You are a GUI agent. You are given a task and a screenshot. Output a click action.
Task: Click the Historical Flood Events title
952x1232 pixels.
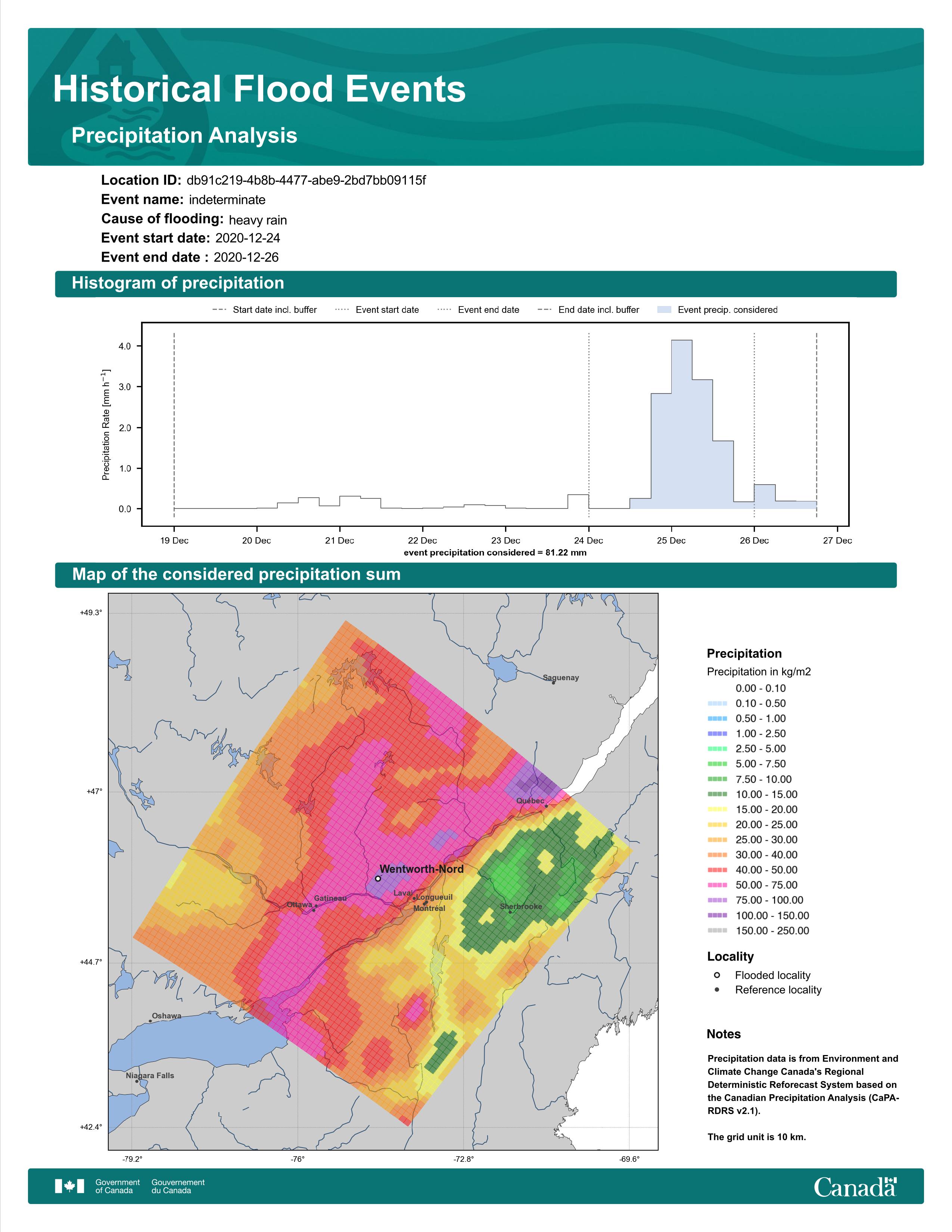click(x=259, y=89)
